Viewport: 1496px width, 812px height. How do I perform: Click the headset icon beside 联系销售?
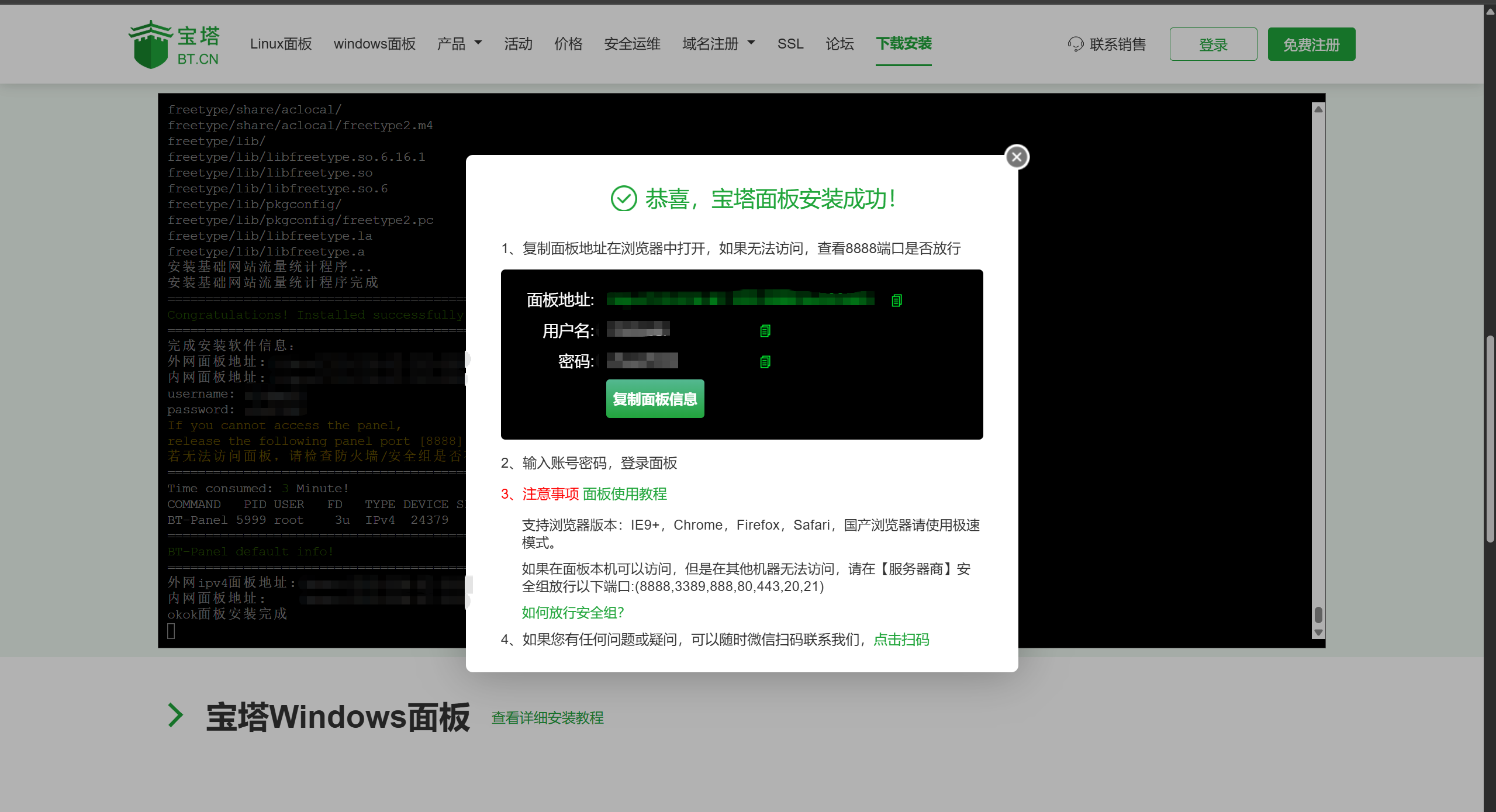(x=1075, y=44)
